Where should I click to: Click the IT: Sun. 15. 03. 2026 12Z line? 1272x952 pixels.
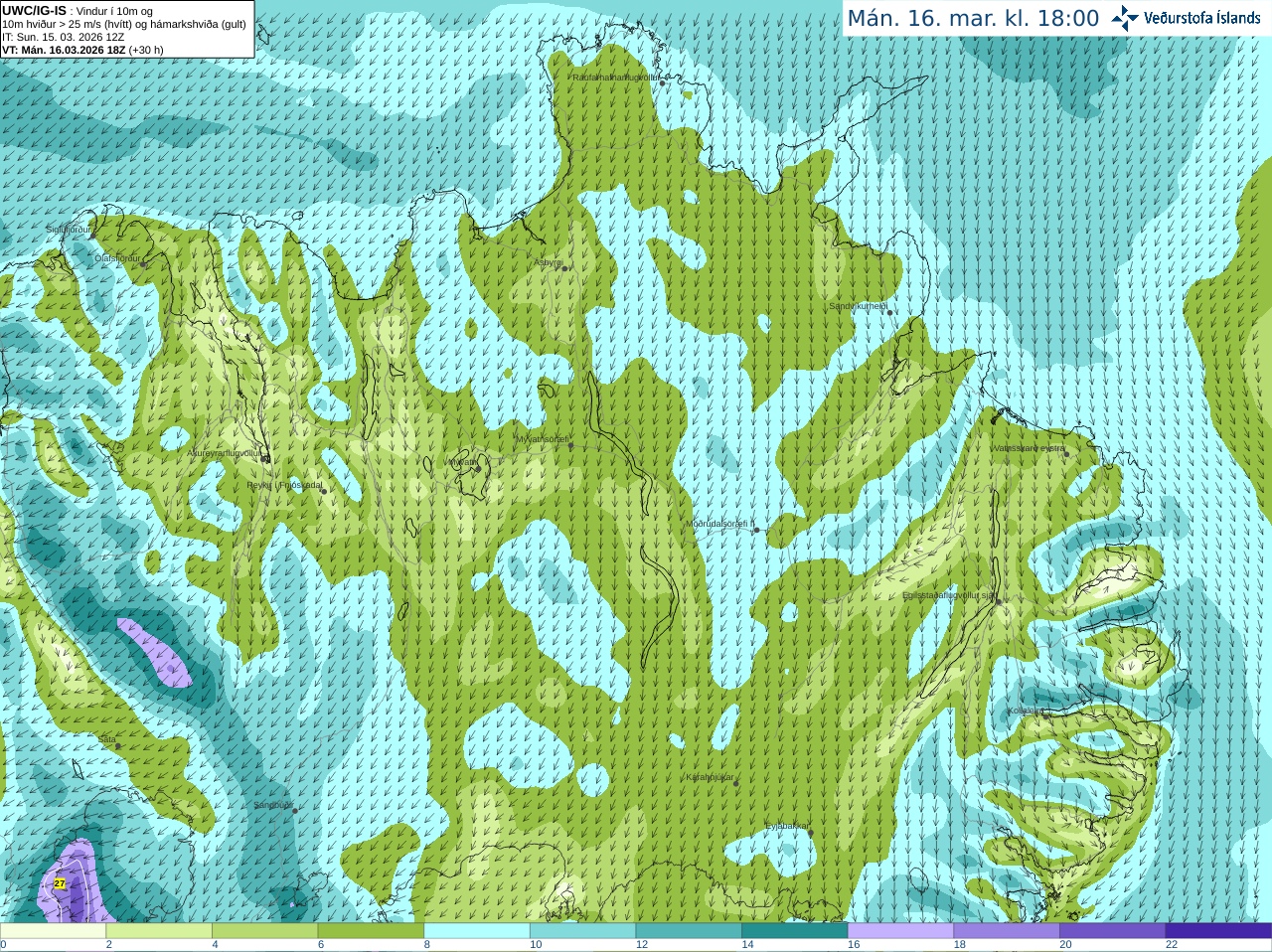64,37
